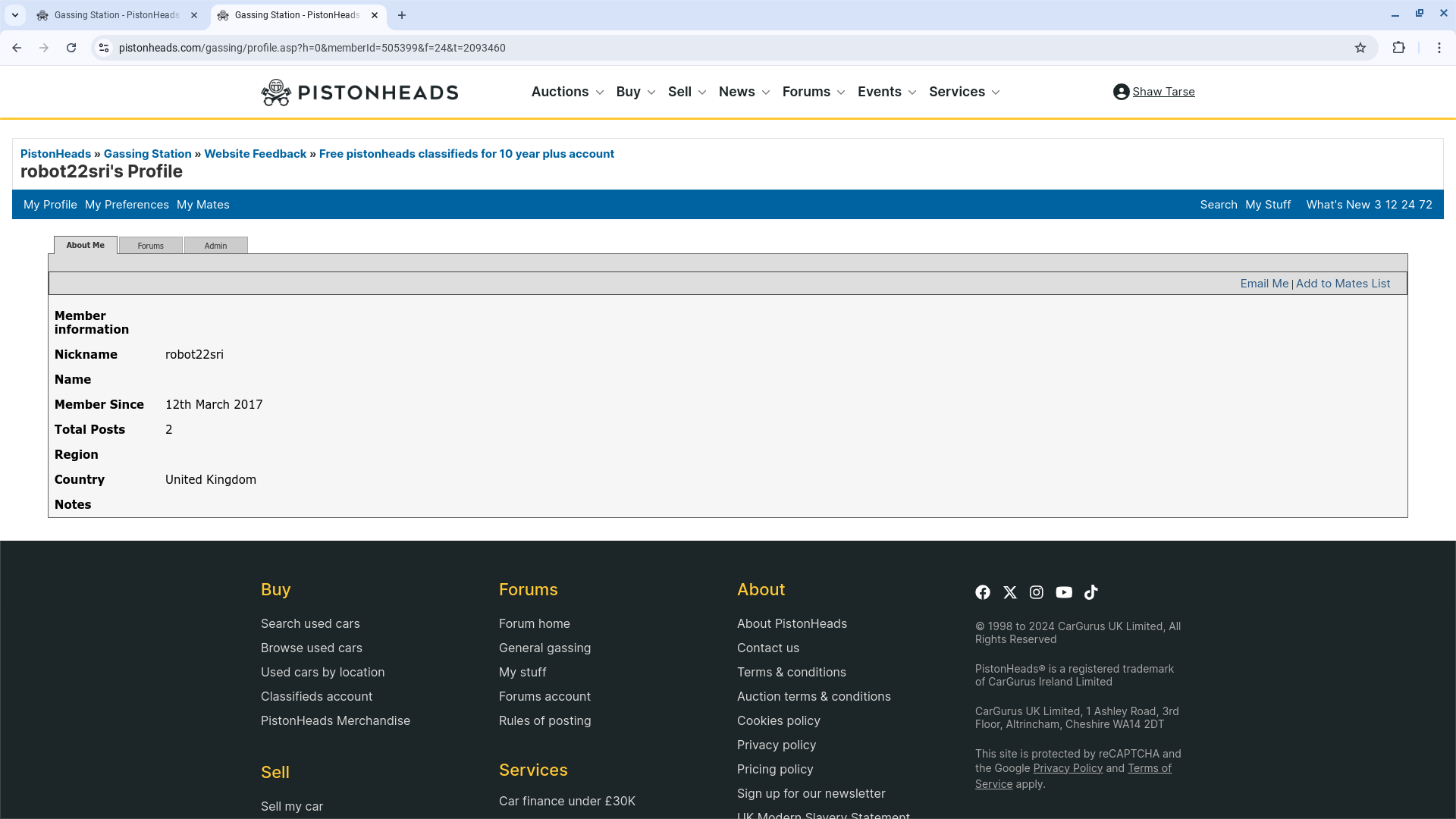Open the YouTube social icon
This screenshot has width=1456, height=819.
(x=1064, y=592)
